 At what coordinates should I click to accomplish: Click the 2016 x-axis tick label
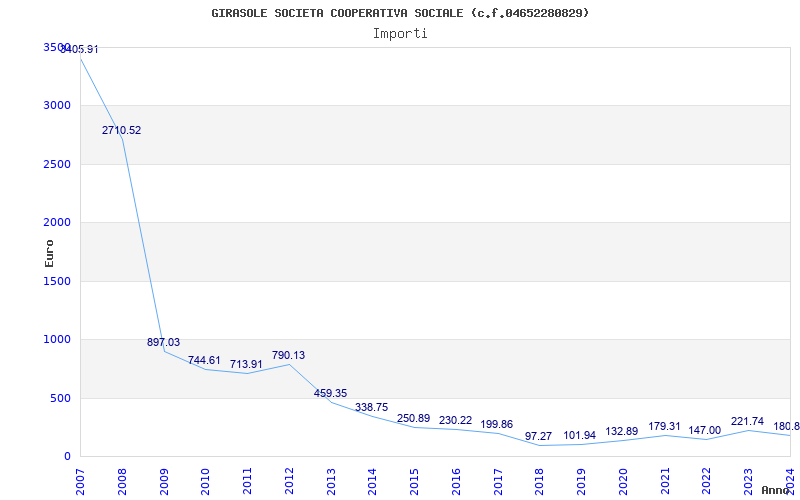pos(456,482)
